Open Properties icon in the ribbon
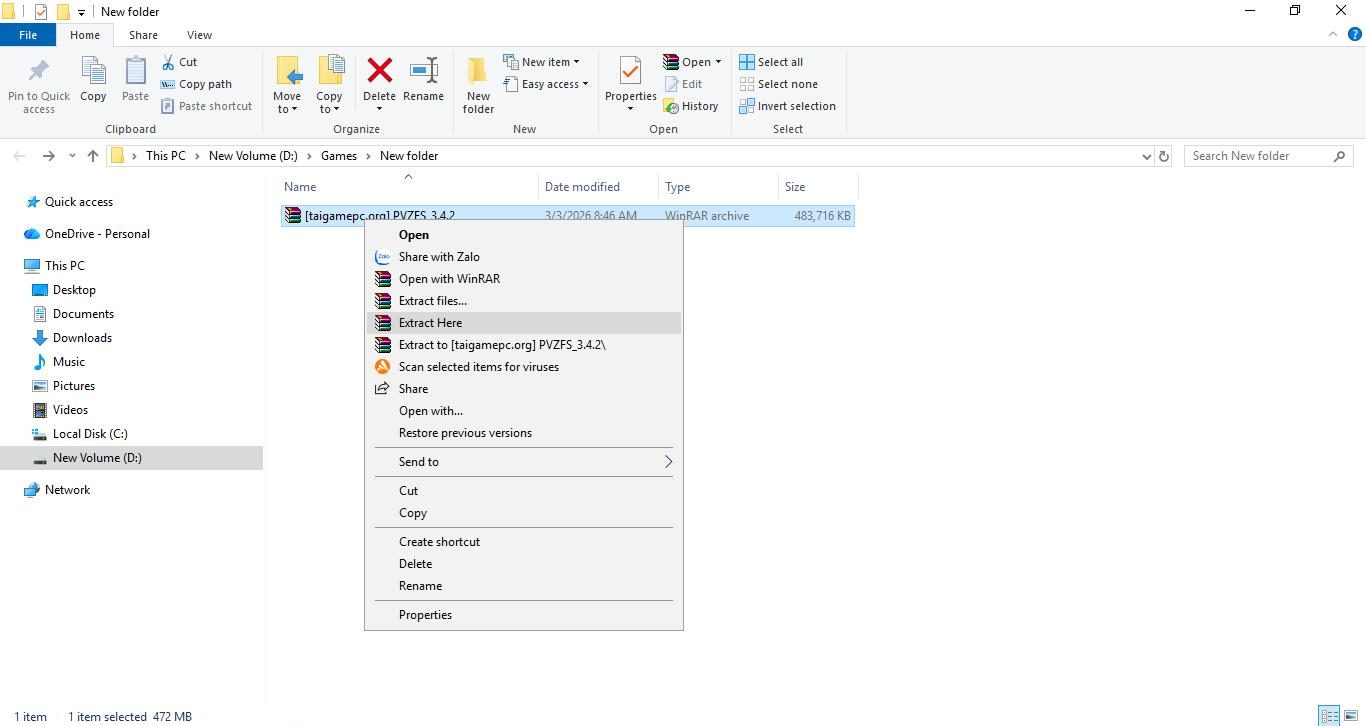 [x=630, y=74]
